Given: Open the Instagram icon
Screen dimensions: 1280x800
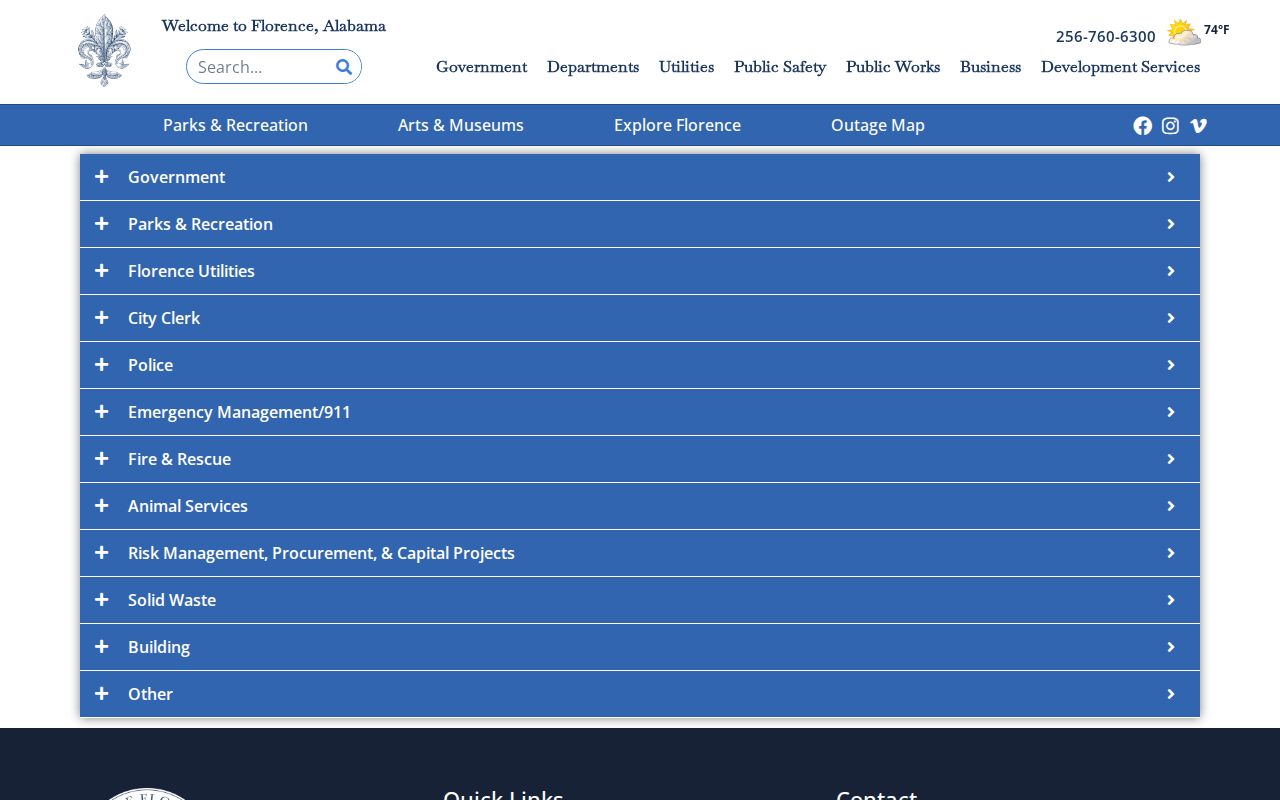Looking at the screenshot, I should [x=1171, y=125].
